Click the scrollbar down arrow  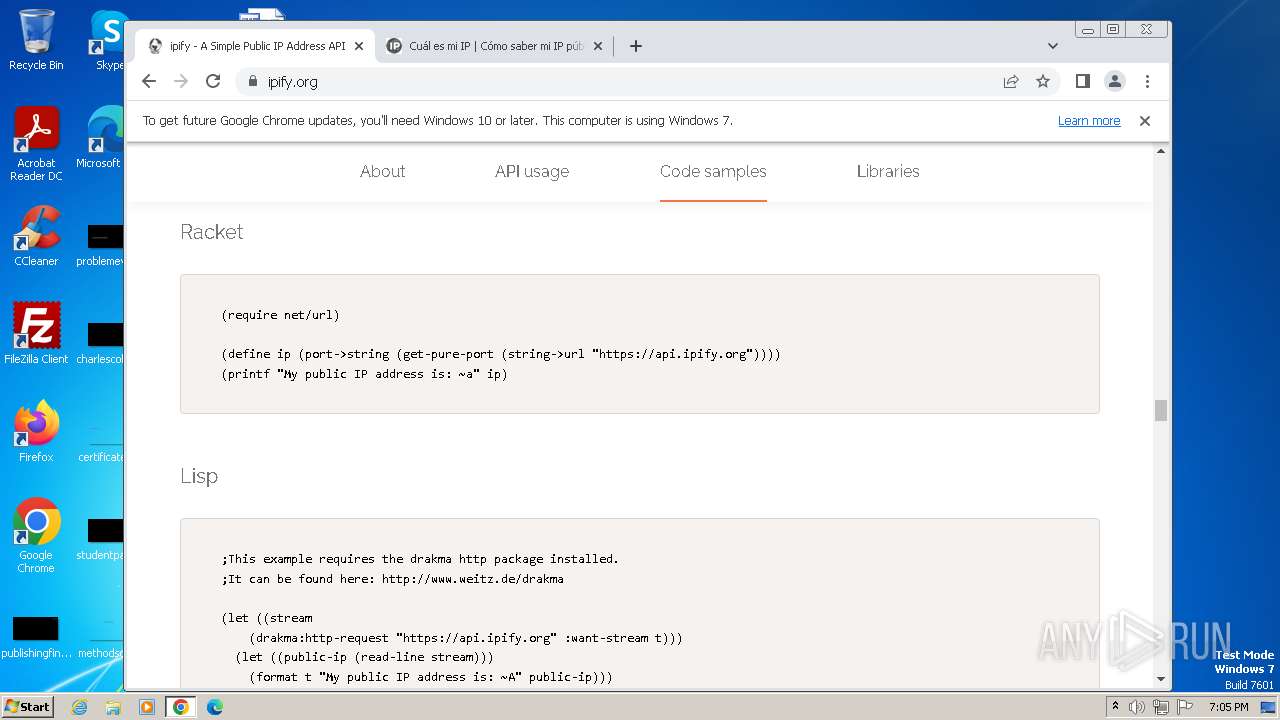[x=1161, y=679]
